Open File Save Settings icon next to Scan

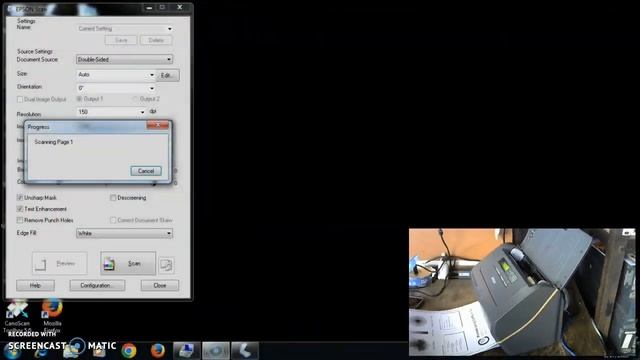tap(166, 265)
